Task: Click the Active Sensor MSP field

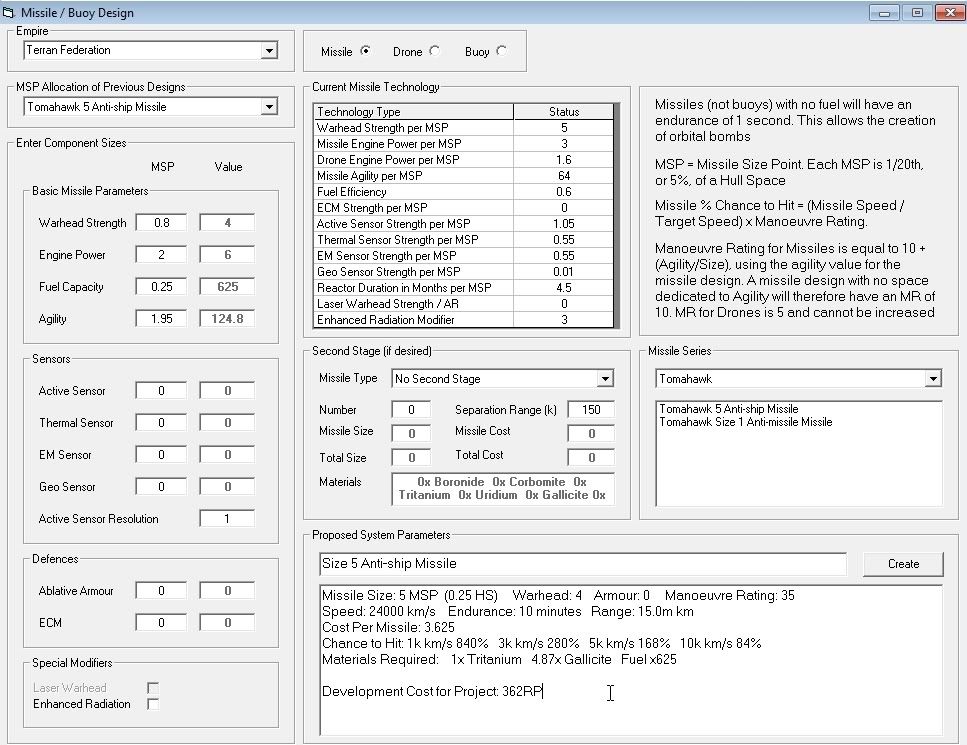Action: 161,390
